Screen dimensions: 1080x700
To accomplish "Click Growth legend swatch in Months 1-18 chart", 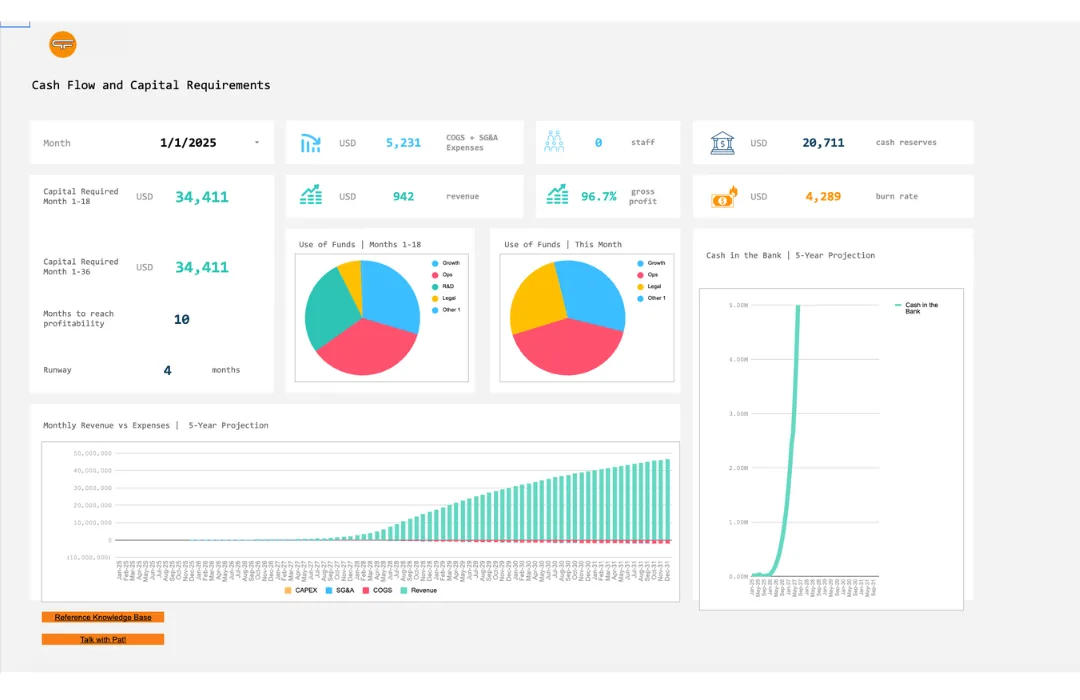I will [435, 263].
